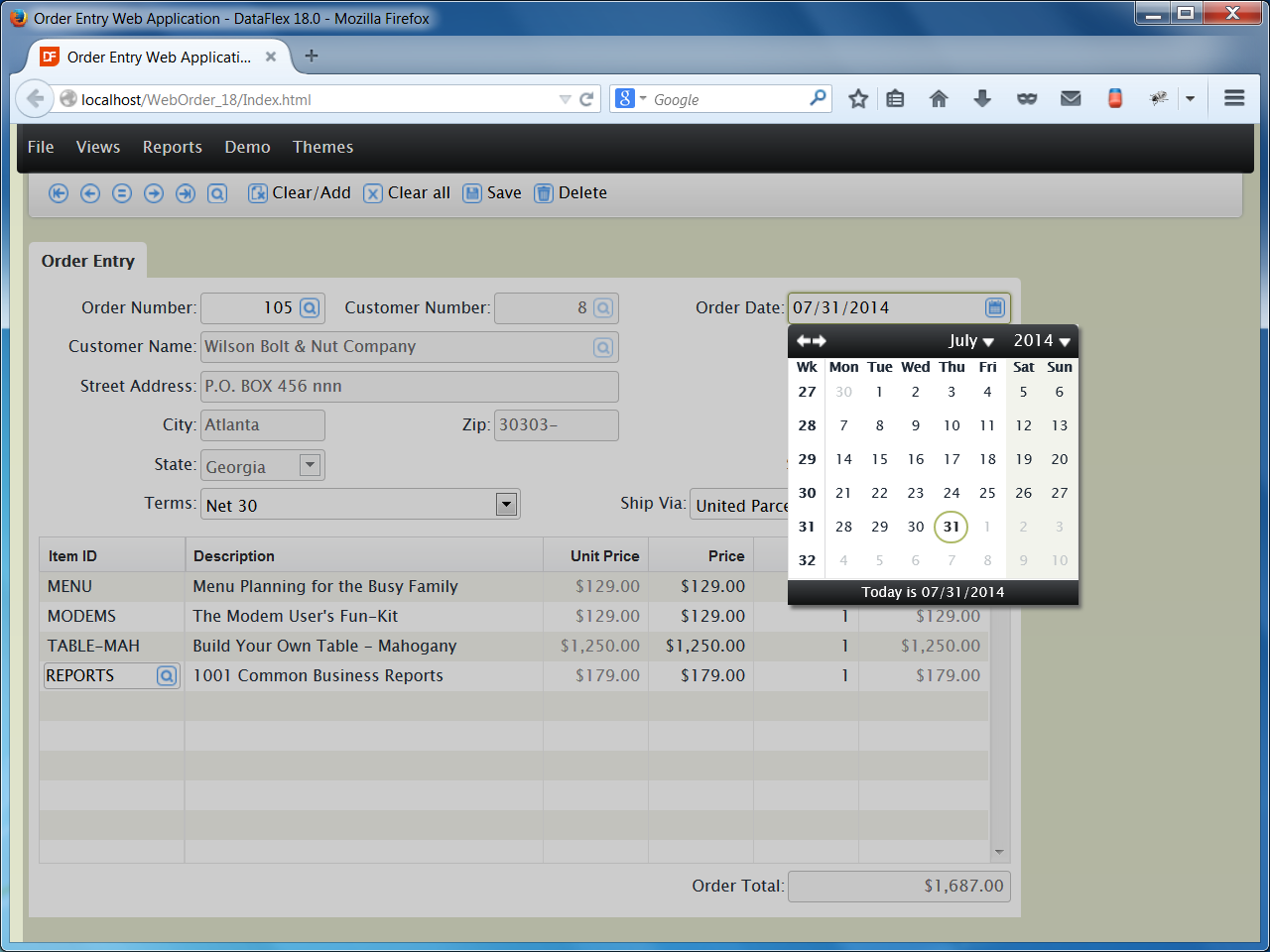Open the Firefox downloads arrow
This screenshot has height=952, width=1270.
point(982,98)
